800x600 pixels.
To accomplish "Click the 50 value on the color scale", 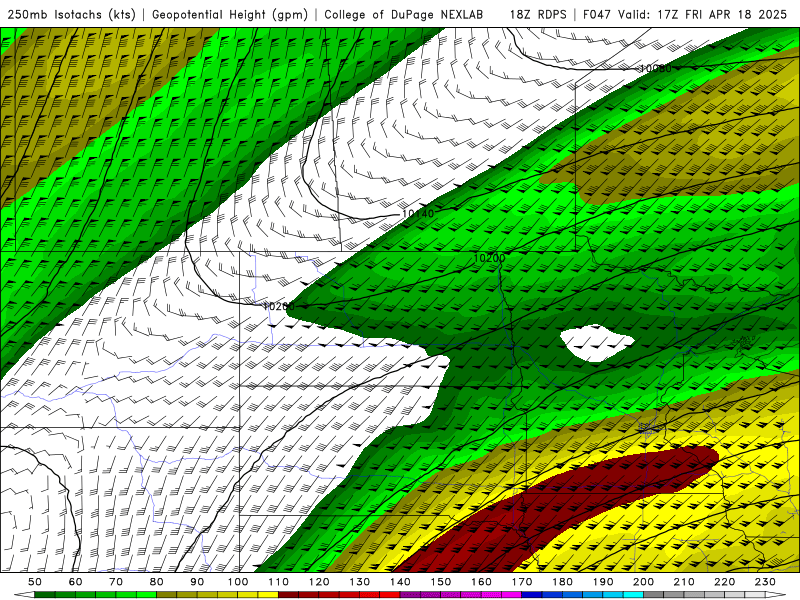I will pos(35,582).
